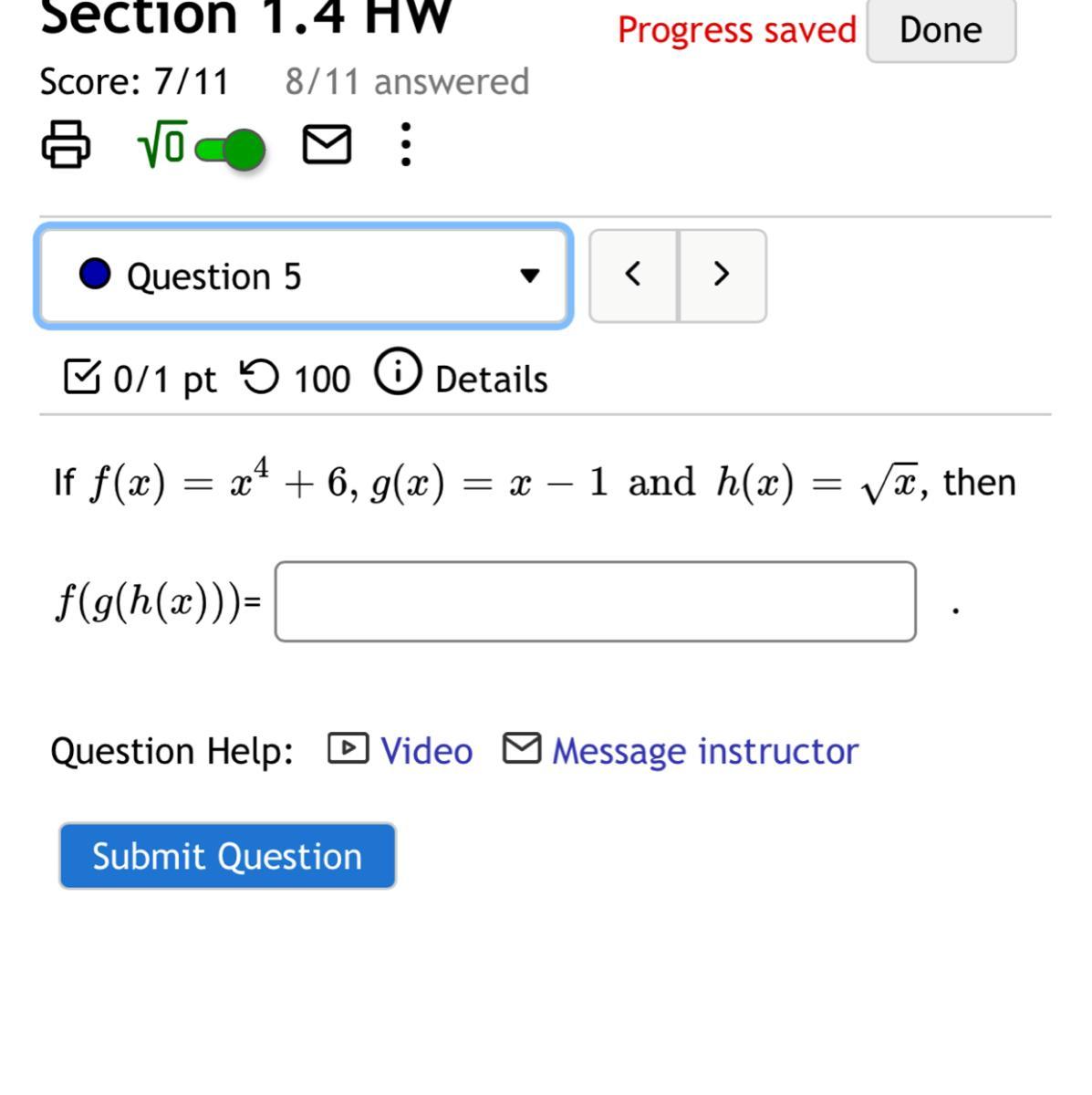
Task: Open the Video help link
Action: coord(426,751)
